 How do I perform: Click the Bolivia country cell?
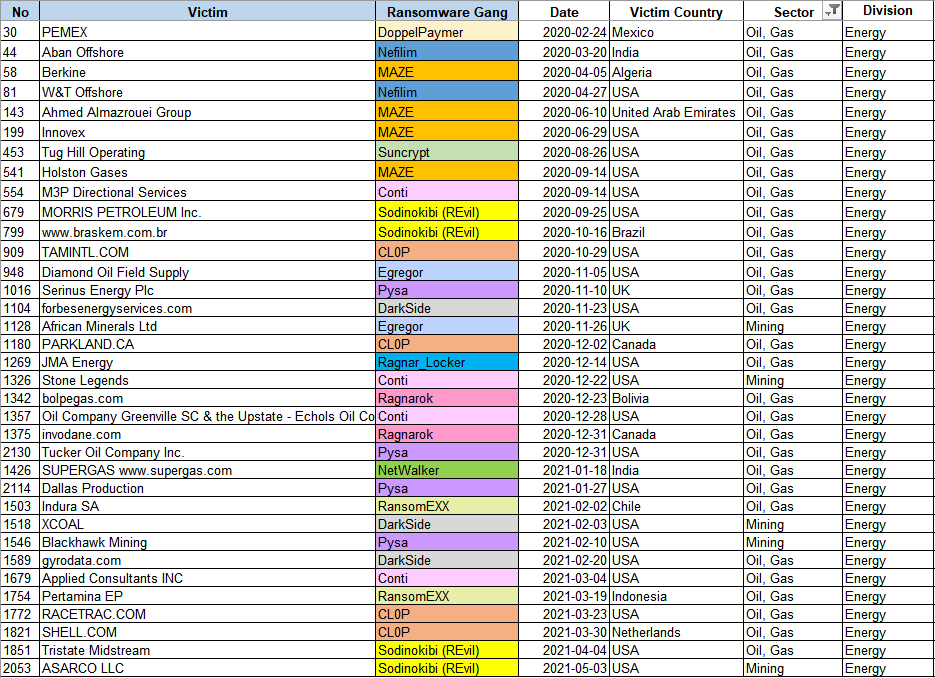point(676,398)
